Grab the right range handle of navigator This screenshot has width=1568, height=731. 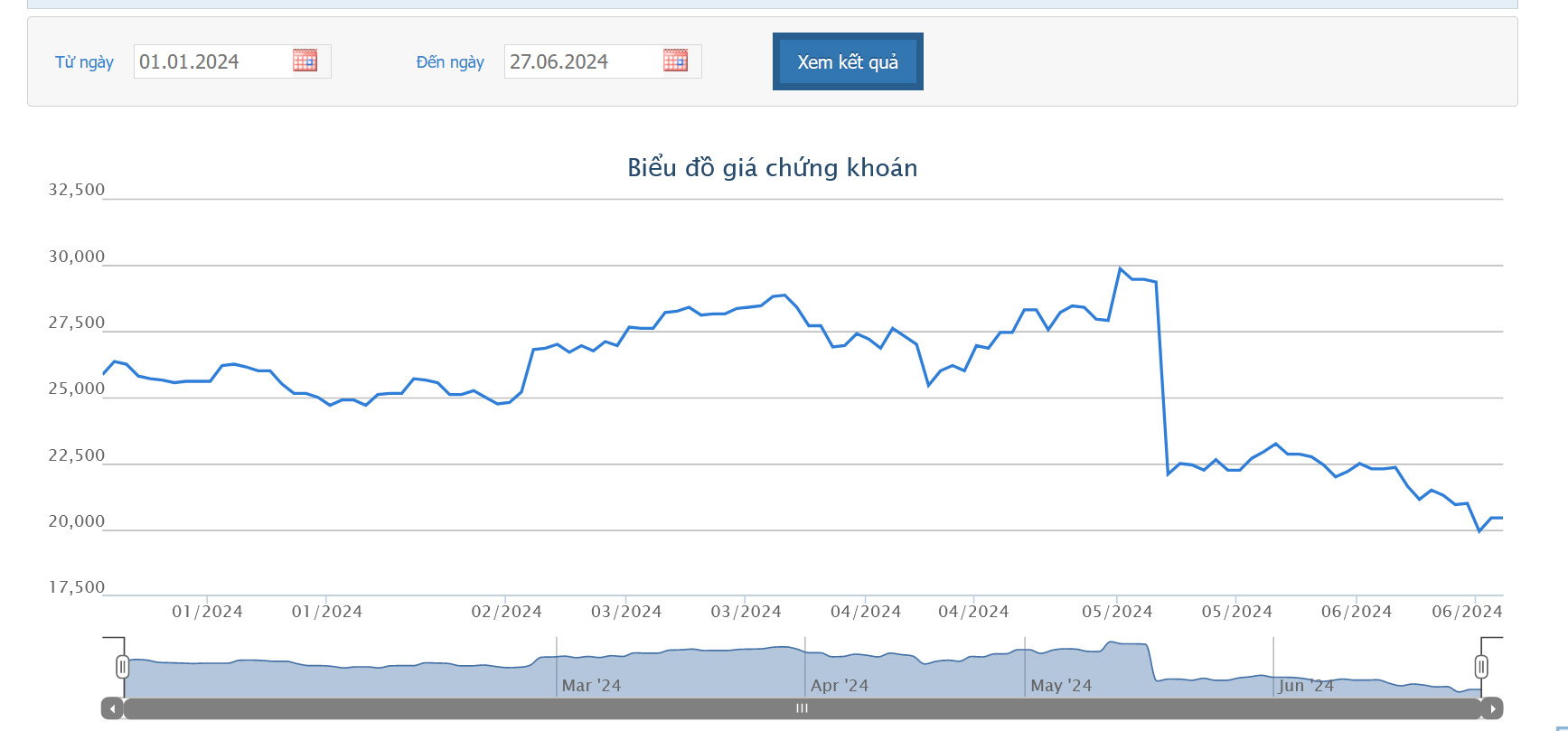click(1481, 667)
